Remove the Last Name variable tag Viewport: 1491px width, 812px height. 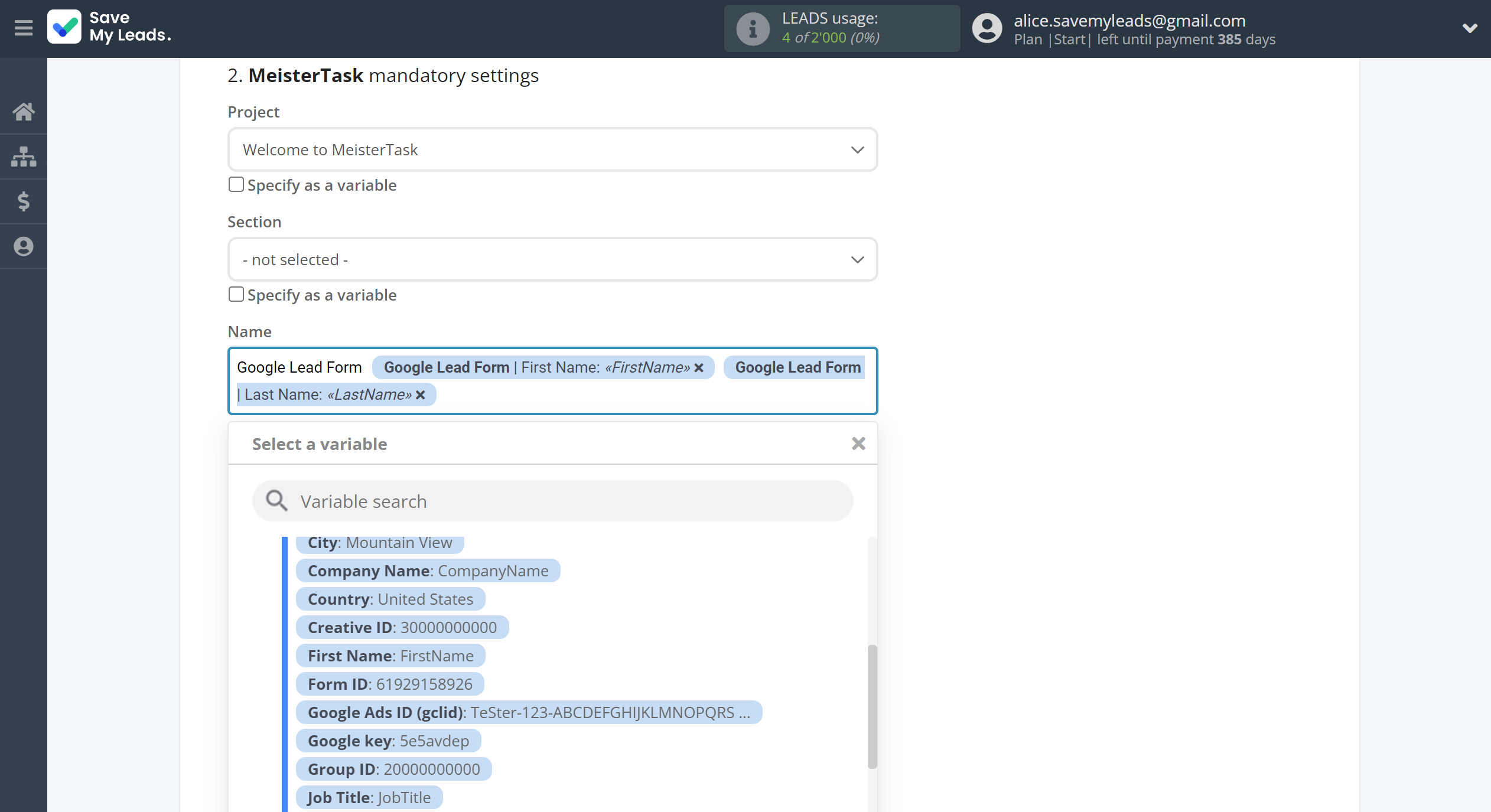coord(421,395)
